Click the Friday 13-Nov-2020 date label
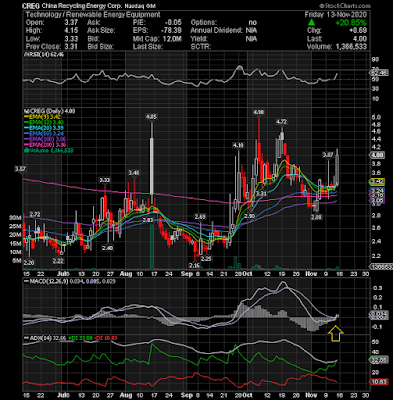393x400 pixels. pyautogui.click(x=335, y=14)
